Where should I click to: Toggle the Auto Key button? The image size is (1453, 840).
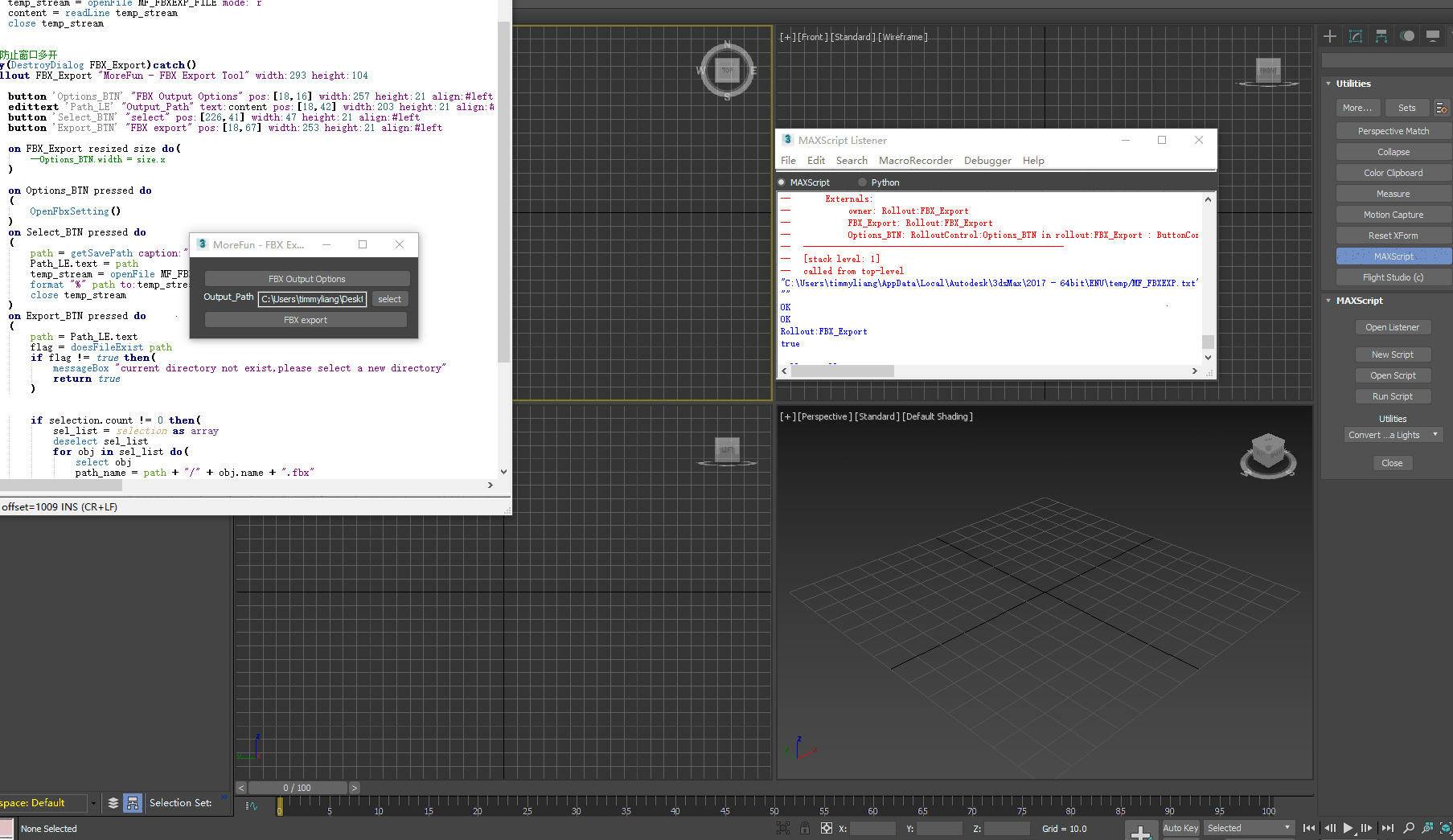[x=1180, y=828]
